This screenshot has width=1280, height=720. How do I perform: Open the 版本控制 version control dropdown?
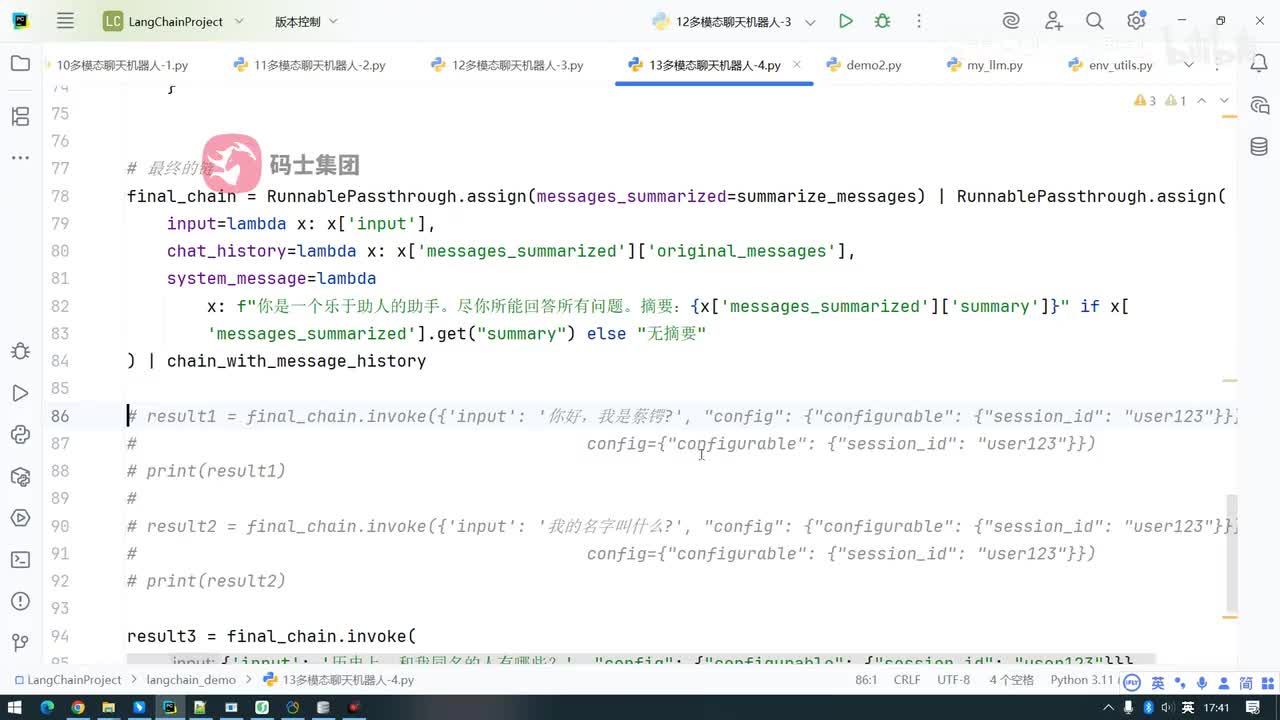[x=306, y=21]
